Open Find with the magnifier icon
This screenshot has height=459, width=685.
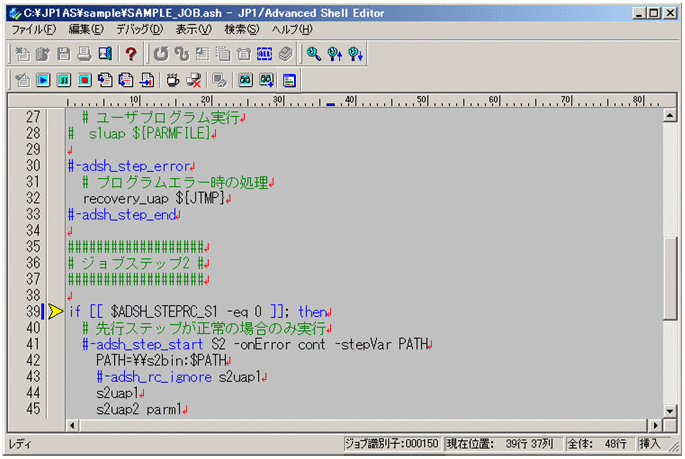click(314, 54)
